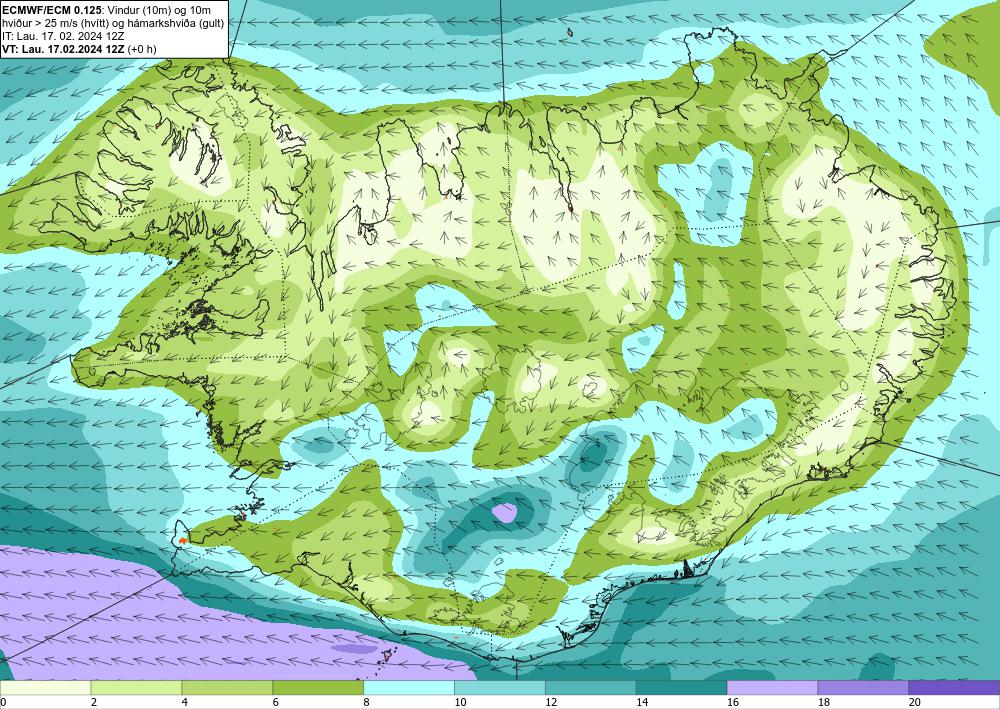The image size is (1000, 709).
Task: Click the legend scale label "18"
Action: click(823, 702)
